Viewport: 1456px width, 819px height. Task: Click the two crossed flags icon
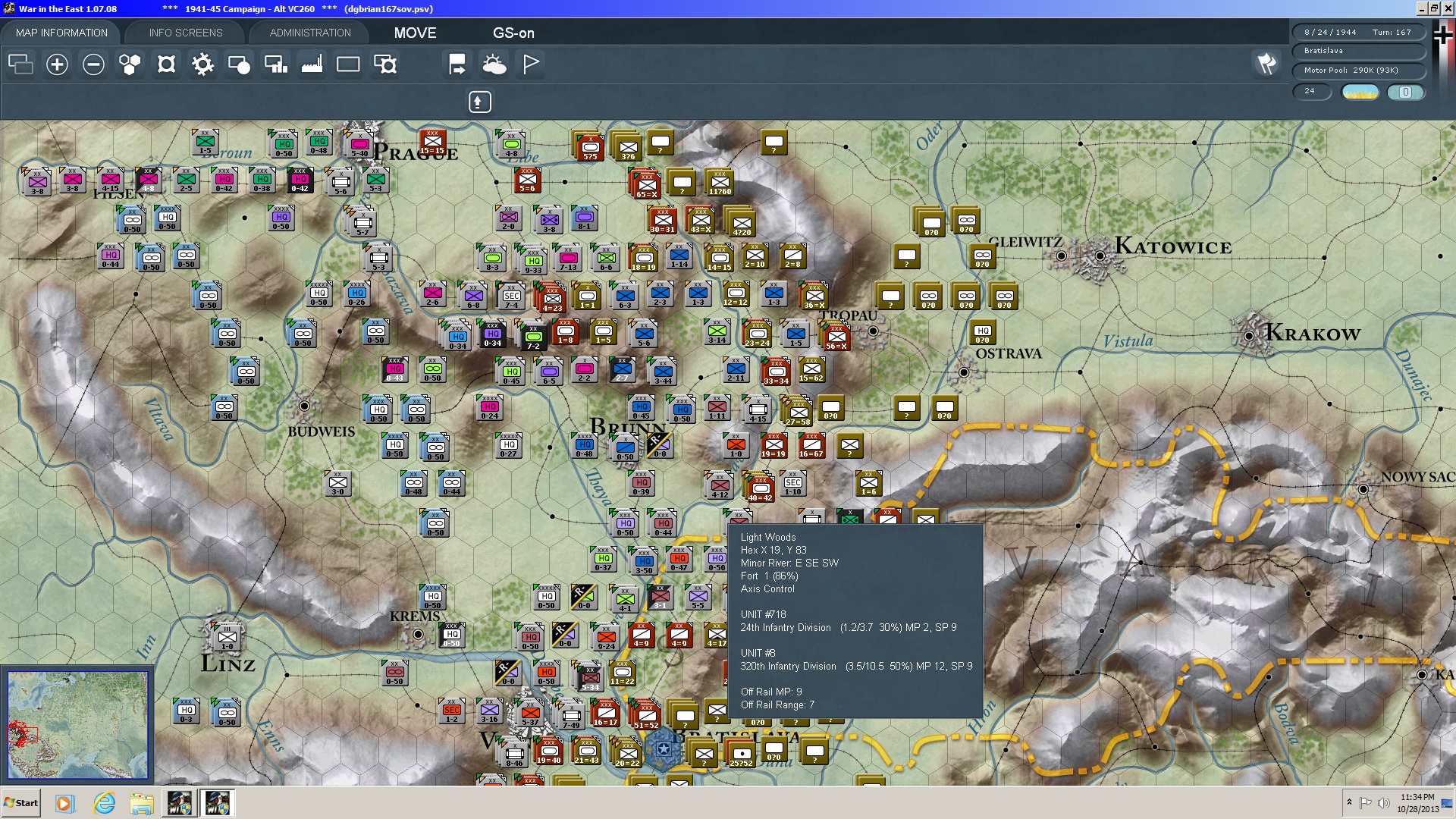click(x=1266, y=64)
